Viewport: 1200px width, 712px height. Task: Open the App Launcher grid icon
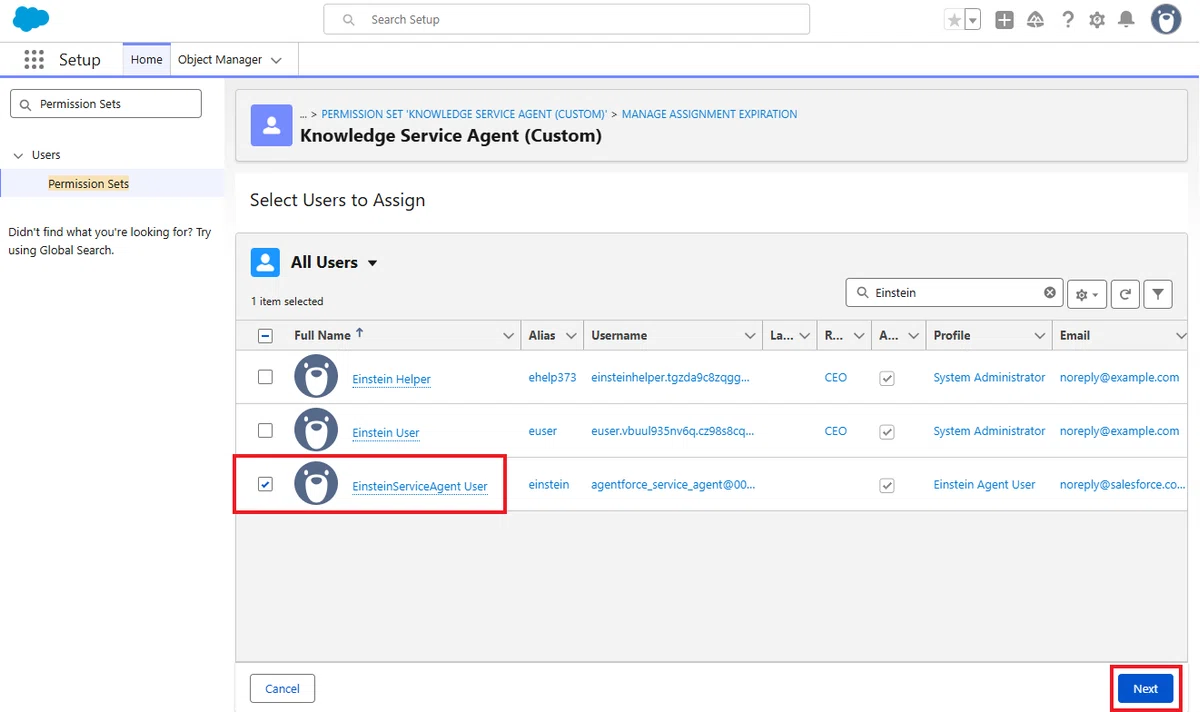(34, 60)
